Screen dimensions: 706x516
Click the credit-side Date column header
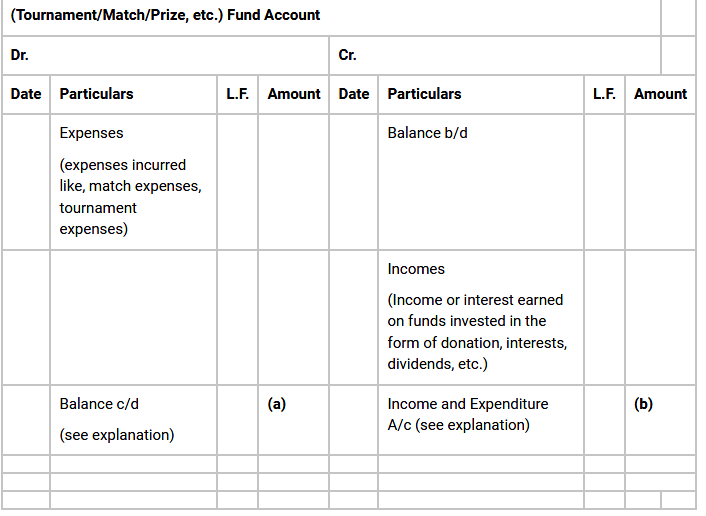[x=354, y=94]
